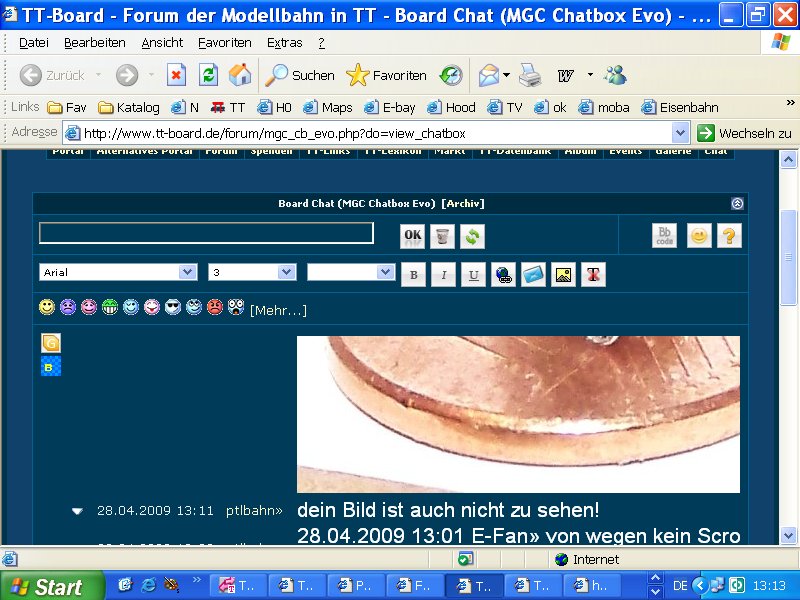
Task: Open the font size dropdown showing 3
Action: pos(252,272)
